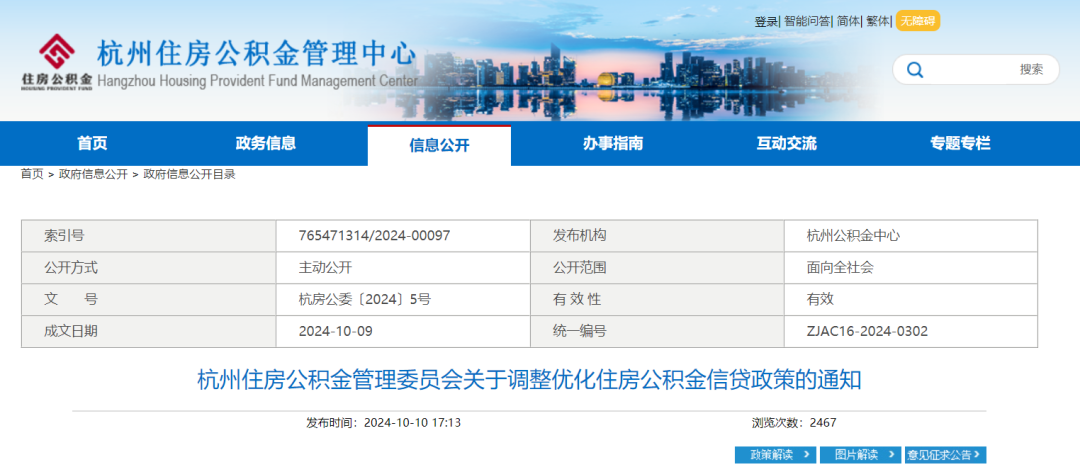The height and width of the screenshot is (472, 1080).
Task: Enable 无障碍 accessibility mode
Action: [x=917, y=21]
